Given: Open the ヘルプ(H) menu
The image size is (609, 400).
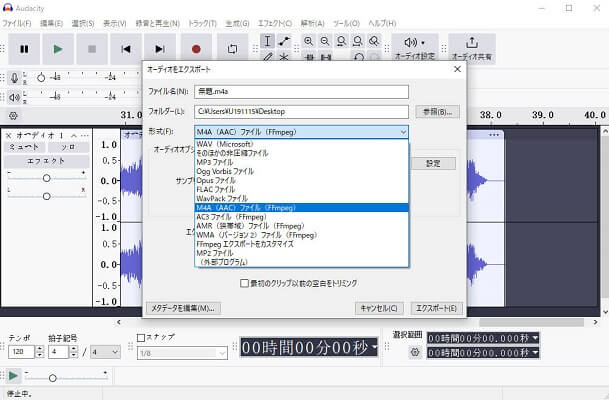Looking at the screenshot, I should click(x=382, y=23).
